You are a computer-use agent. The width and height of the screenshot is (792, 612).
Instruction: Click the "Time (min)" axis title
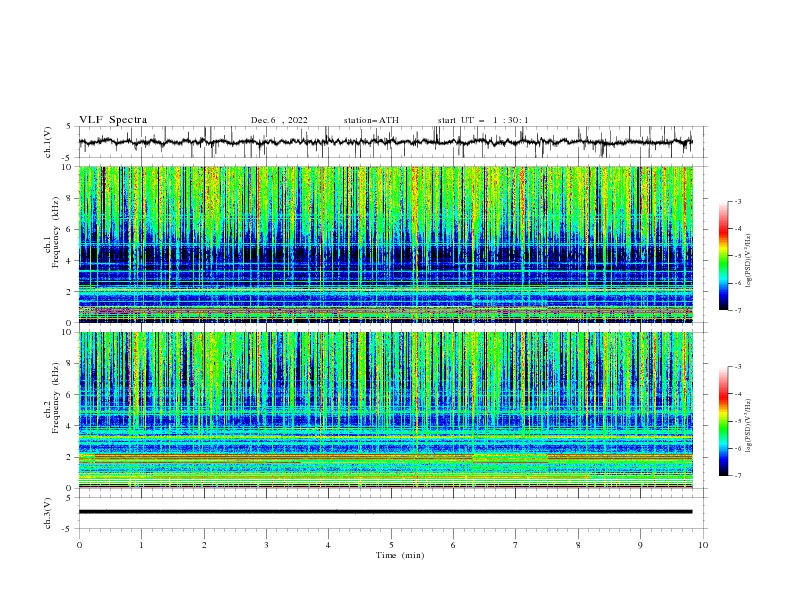[400, 555]
